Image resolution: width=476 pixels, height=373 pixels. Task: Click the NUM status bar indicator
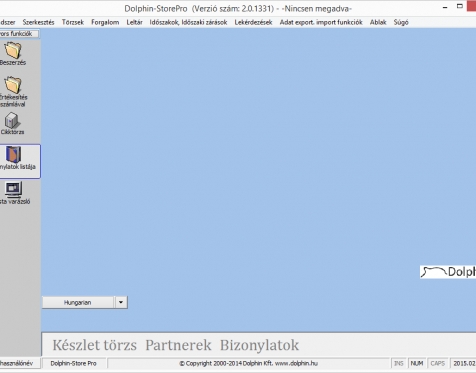click(417, 363)
